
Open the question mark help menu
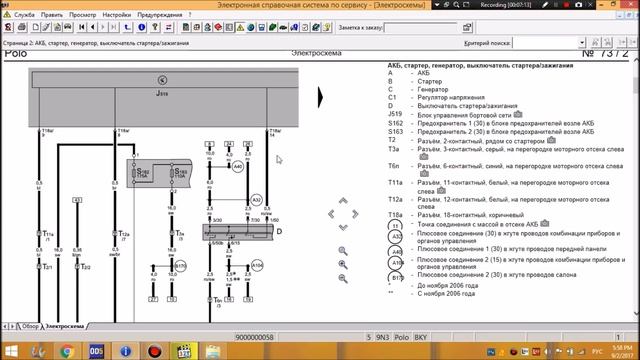pyautogui.click(x=190, y=15)
